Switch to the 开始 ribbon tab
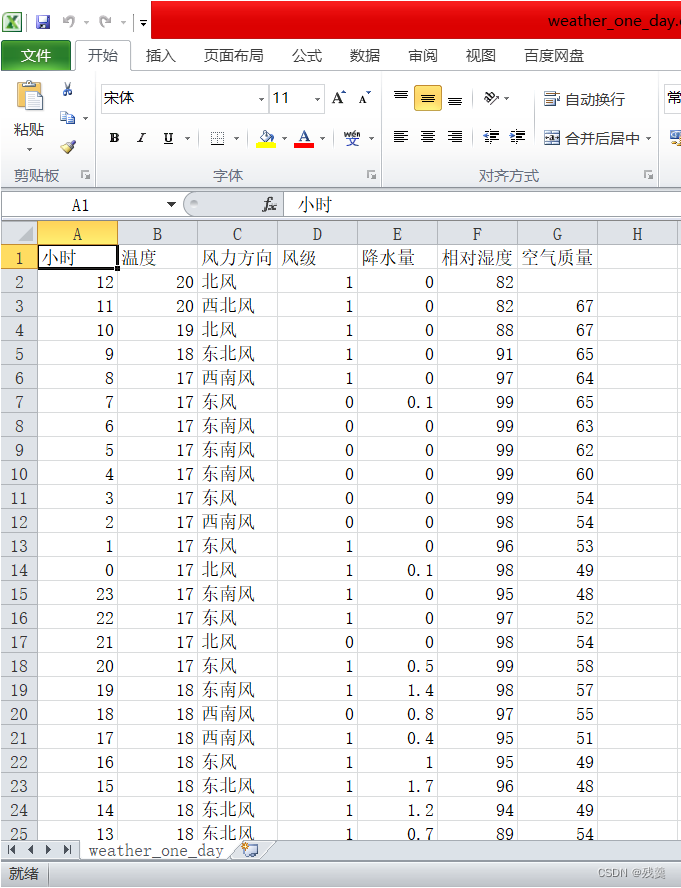Screen dimensions: 681x888 click(103, 56)
